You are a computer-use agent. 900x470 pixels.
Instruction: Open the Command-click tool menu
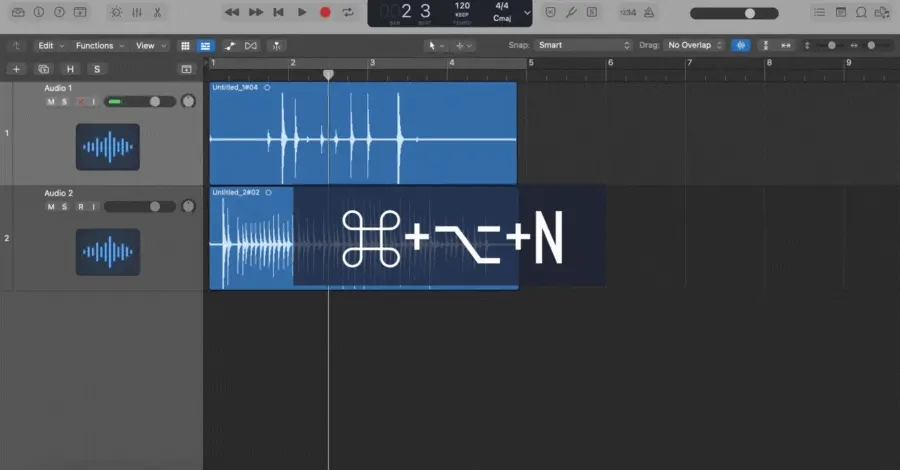(x=463, y=46)
